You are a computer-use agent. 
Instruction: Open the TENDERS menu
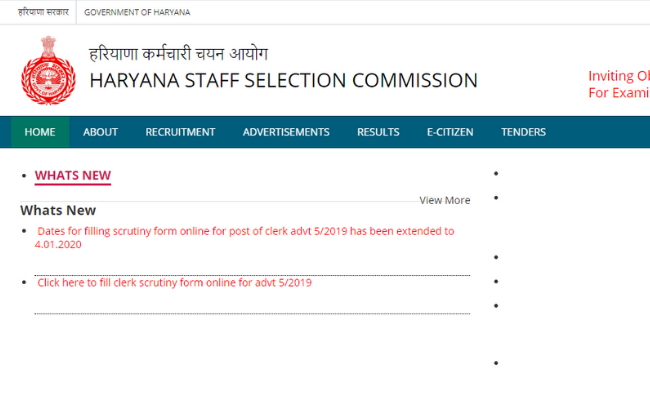point(523,132)
